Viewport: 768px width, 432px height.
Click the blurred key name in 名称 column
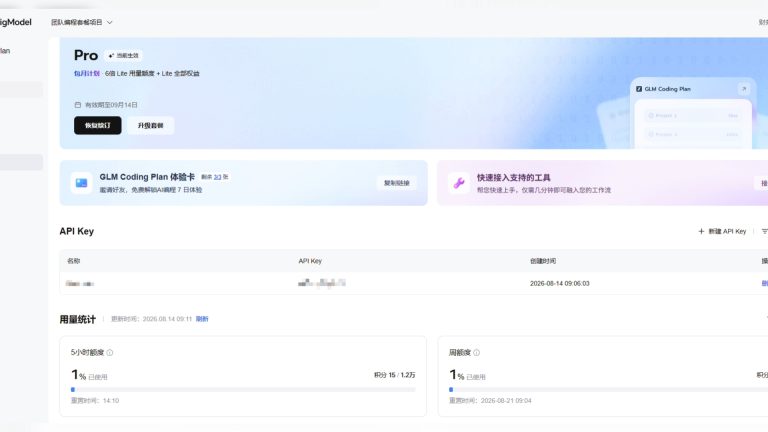point(79,284)
